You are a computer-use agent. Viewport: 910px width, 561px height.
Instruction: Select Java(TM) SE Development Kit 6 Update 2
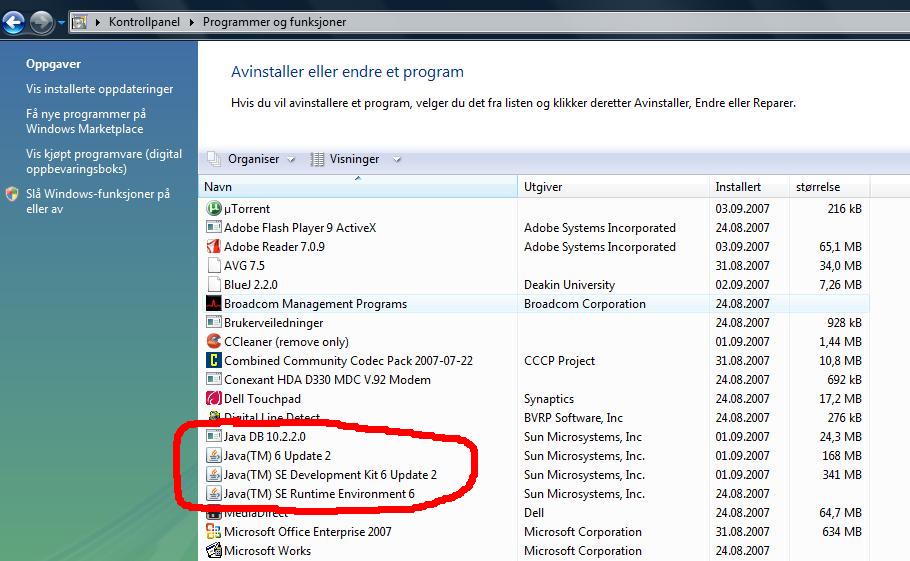pos(330,475)
